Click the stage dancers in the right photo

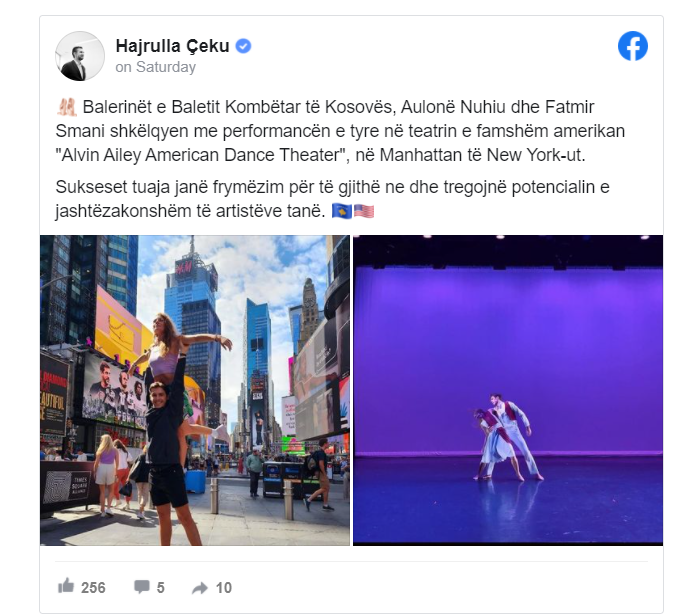[508, 437]
